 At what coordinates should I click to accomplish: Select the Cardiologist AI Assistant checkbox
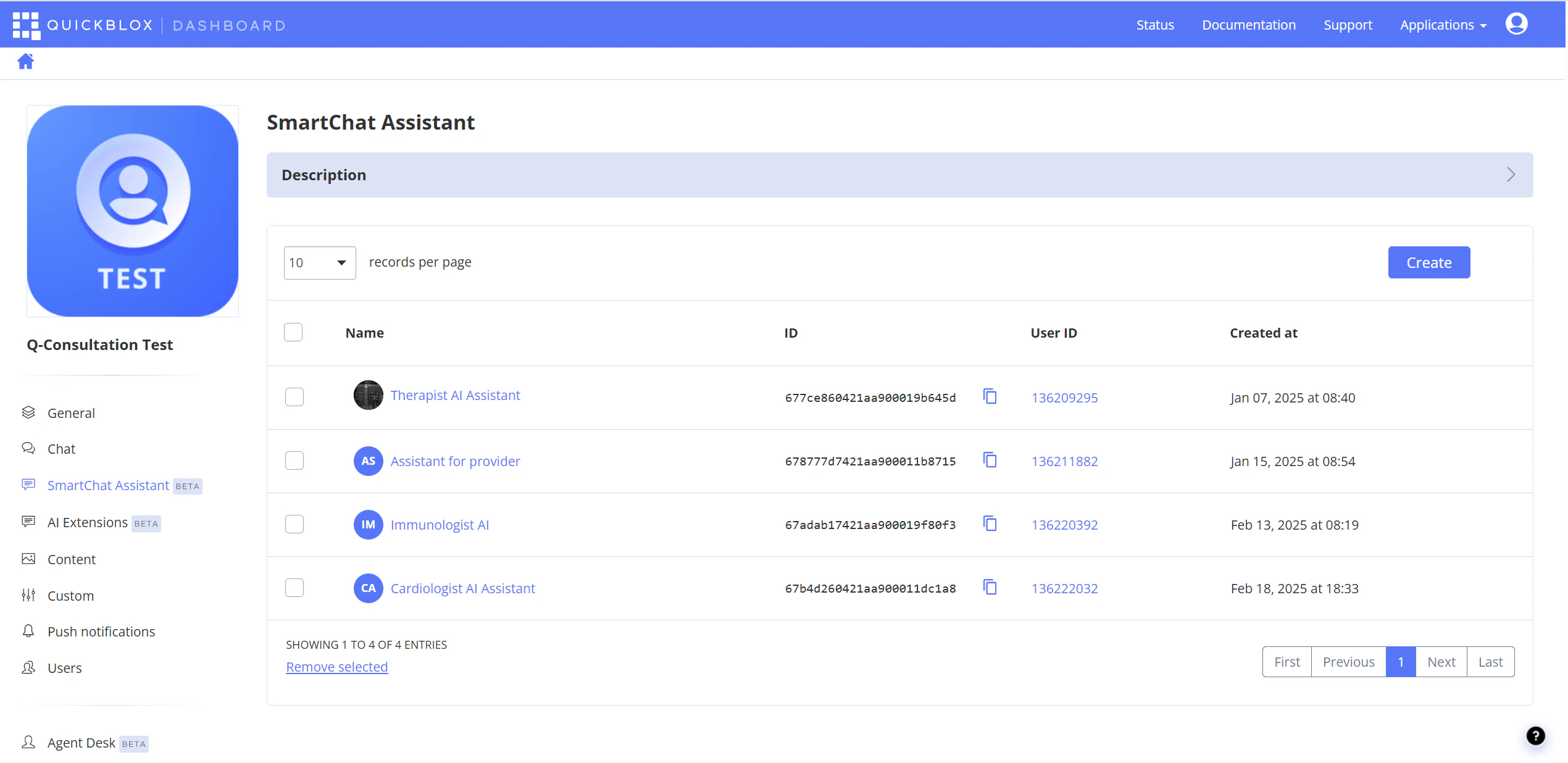coord(294,588)
